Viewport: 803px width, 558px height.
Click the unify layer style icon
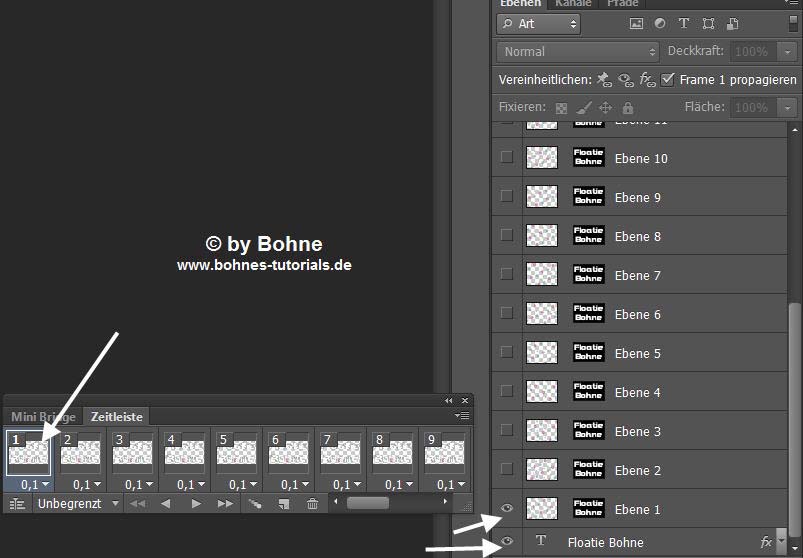click(647, 80)
